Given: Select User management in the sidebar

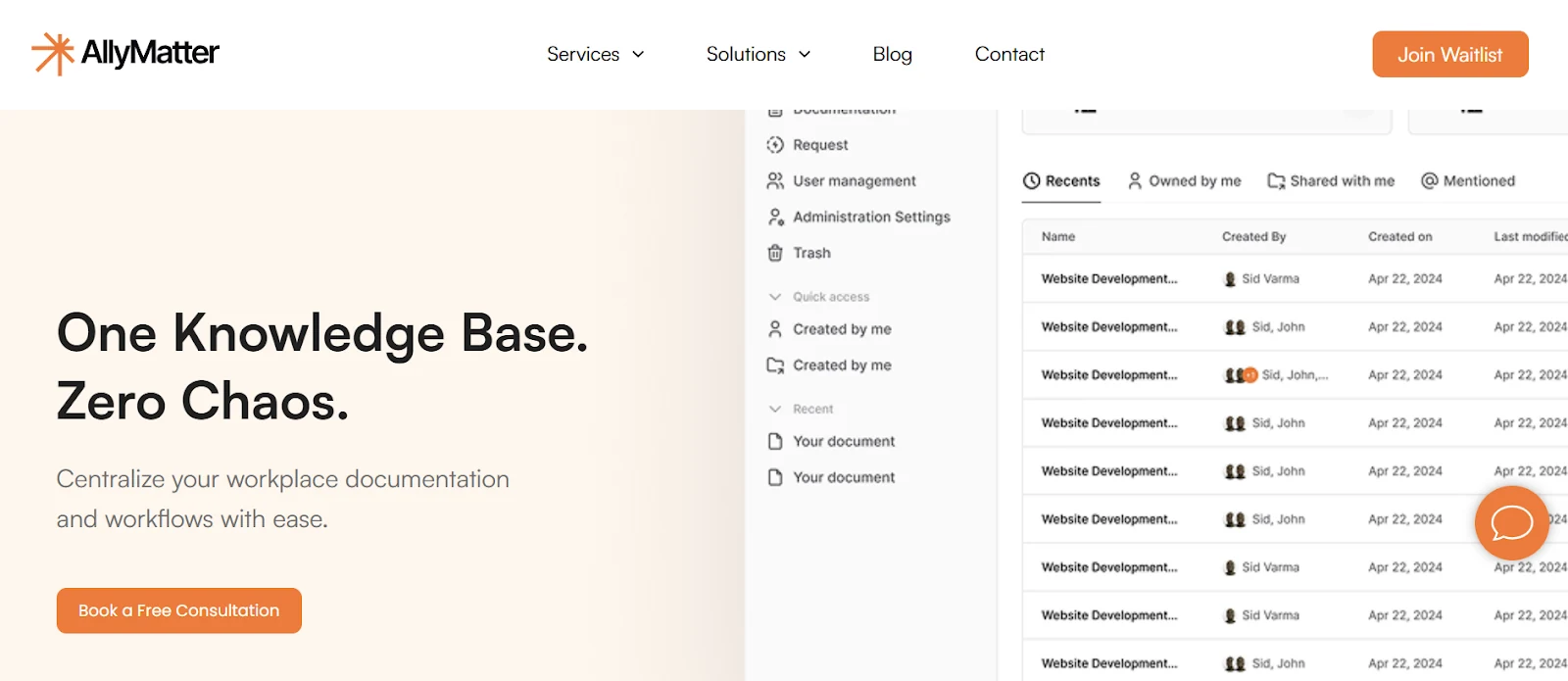Looking at the screenshot, I should (855, 181).
